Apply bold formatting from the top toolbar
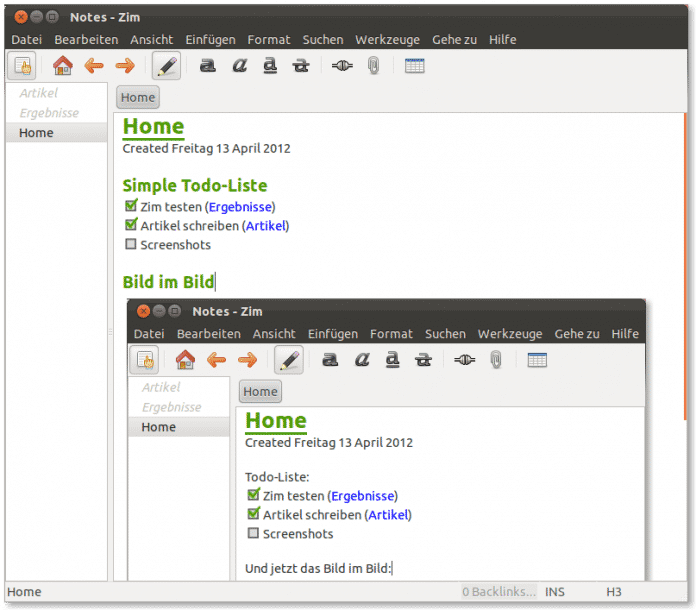Image resolution: width=696 pixels, height=610 pixels. [x=208, y=66]
